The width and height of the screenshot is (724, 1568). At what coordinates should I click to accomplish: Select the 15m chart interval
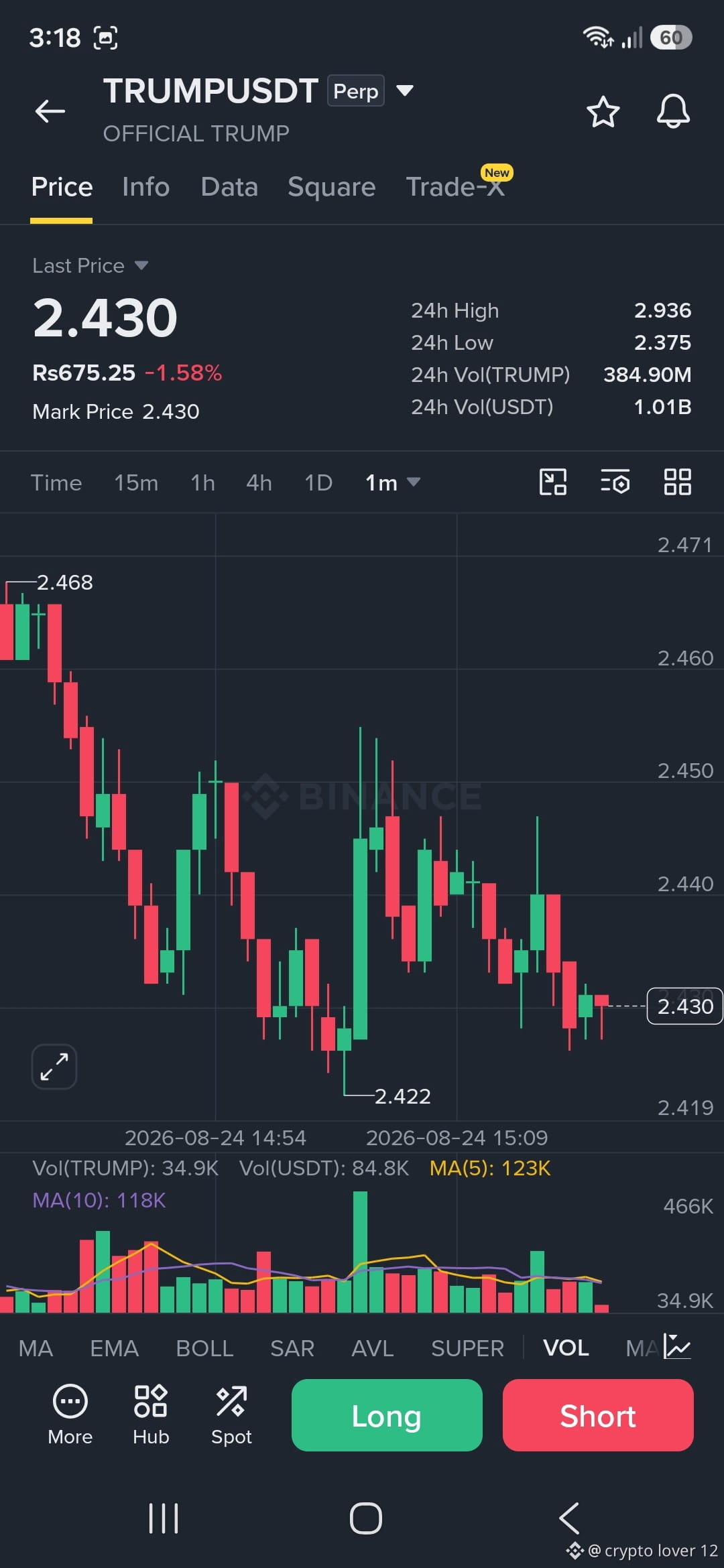136,482
